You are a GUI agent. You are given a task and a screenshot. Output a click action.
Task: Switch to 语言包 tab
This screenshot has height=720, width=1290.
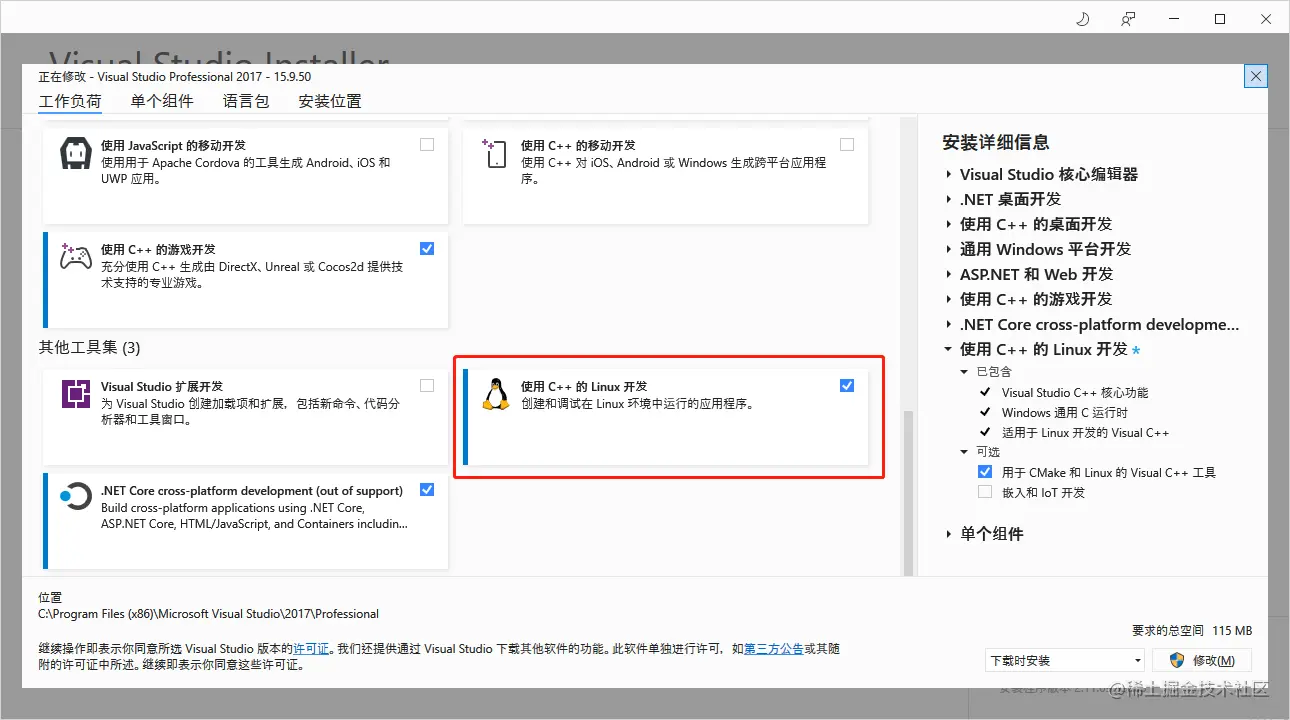click(246, 101)
